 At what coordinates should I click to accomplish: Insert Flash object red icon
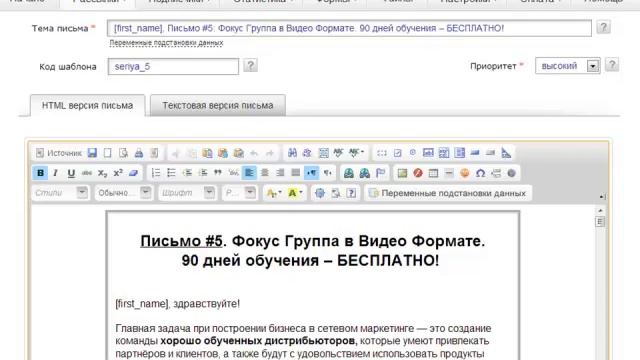418,173
